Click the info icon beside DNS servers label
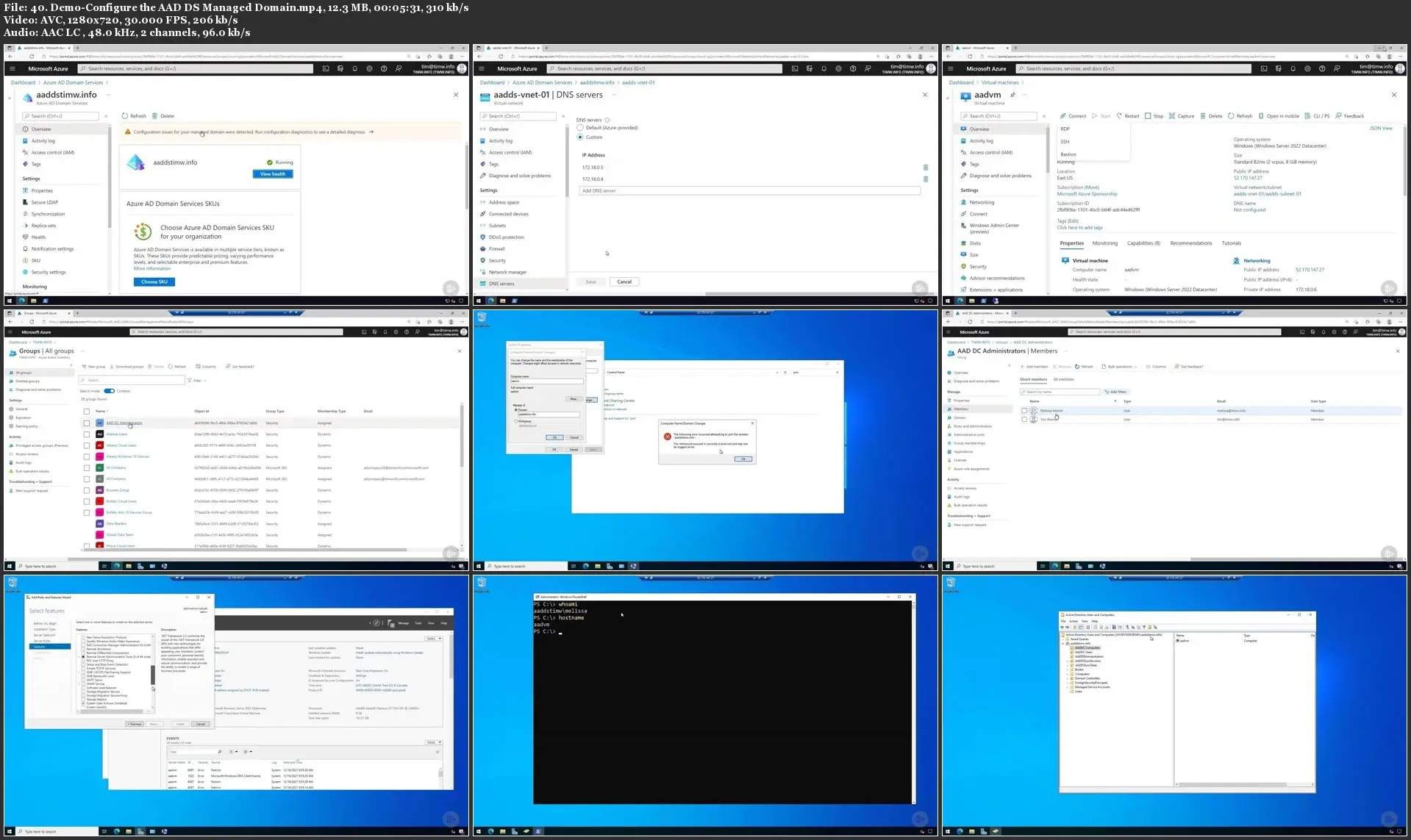The image size is (1411, 840). click(x=607, y=120)
